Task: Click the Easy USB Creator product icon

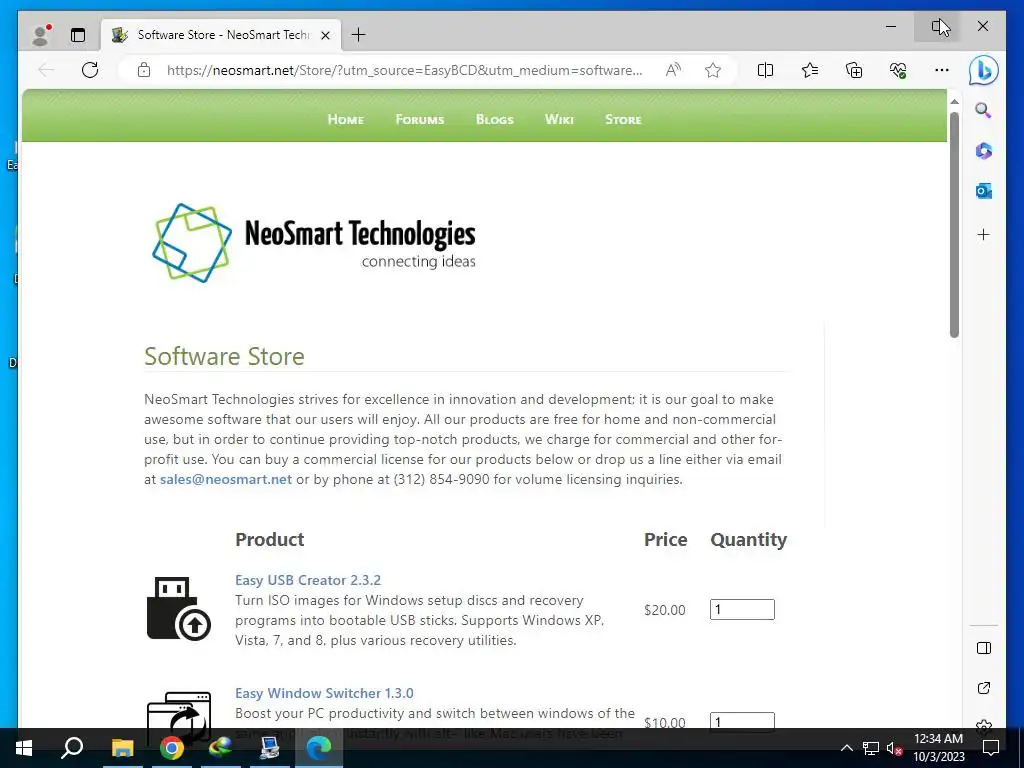Action: (178, 608)
